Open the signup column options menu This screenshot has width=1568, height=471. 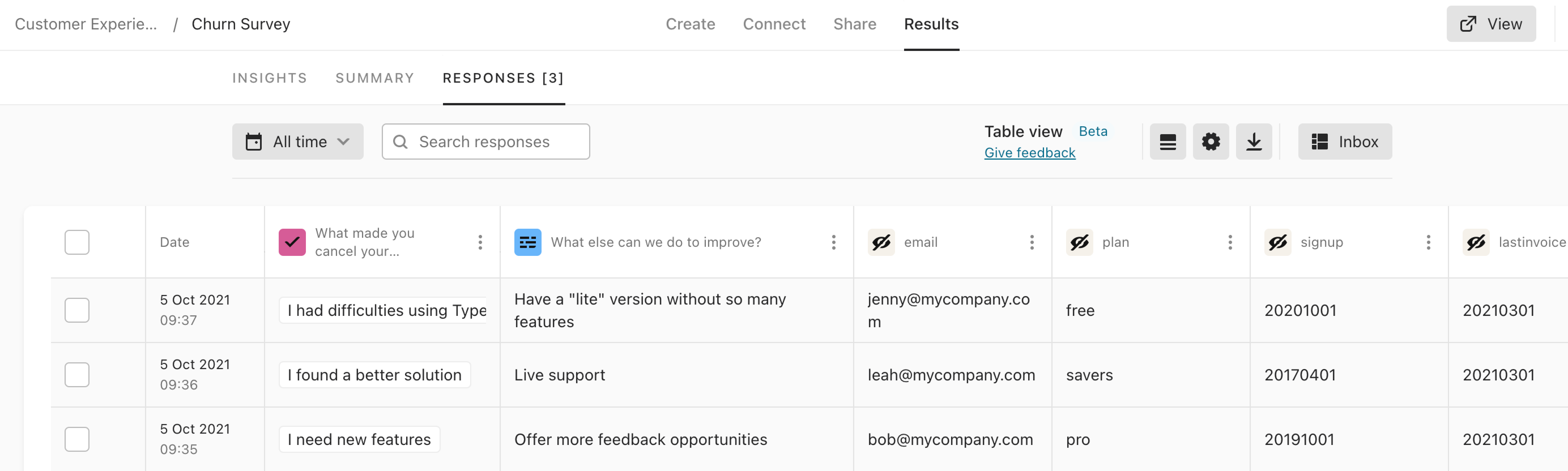click(x=1428, y=242)
